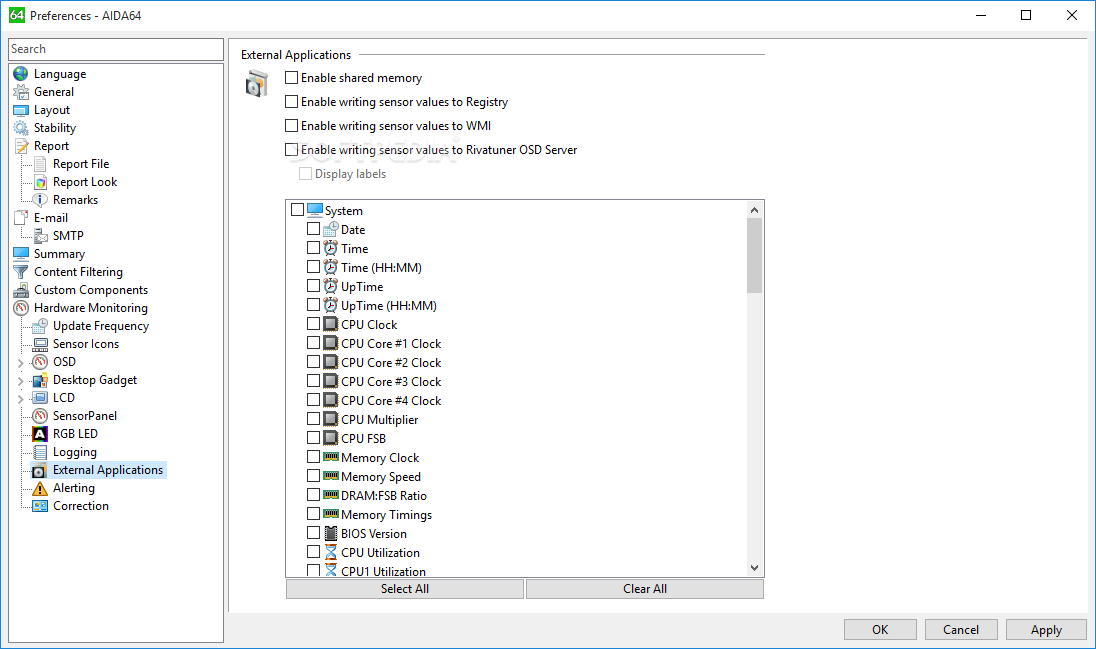Expand the Desktop Gadget tree node
This screenshot has width=1096, height=649.
click(x=20, y=381)
